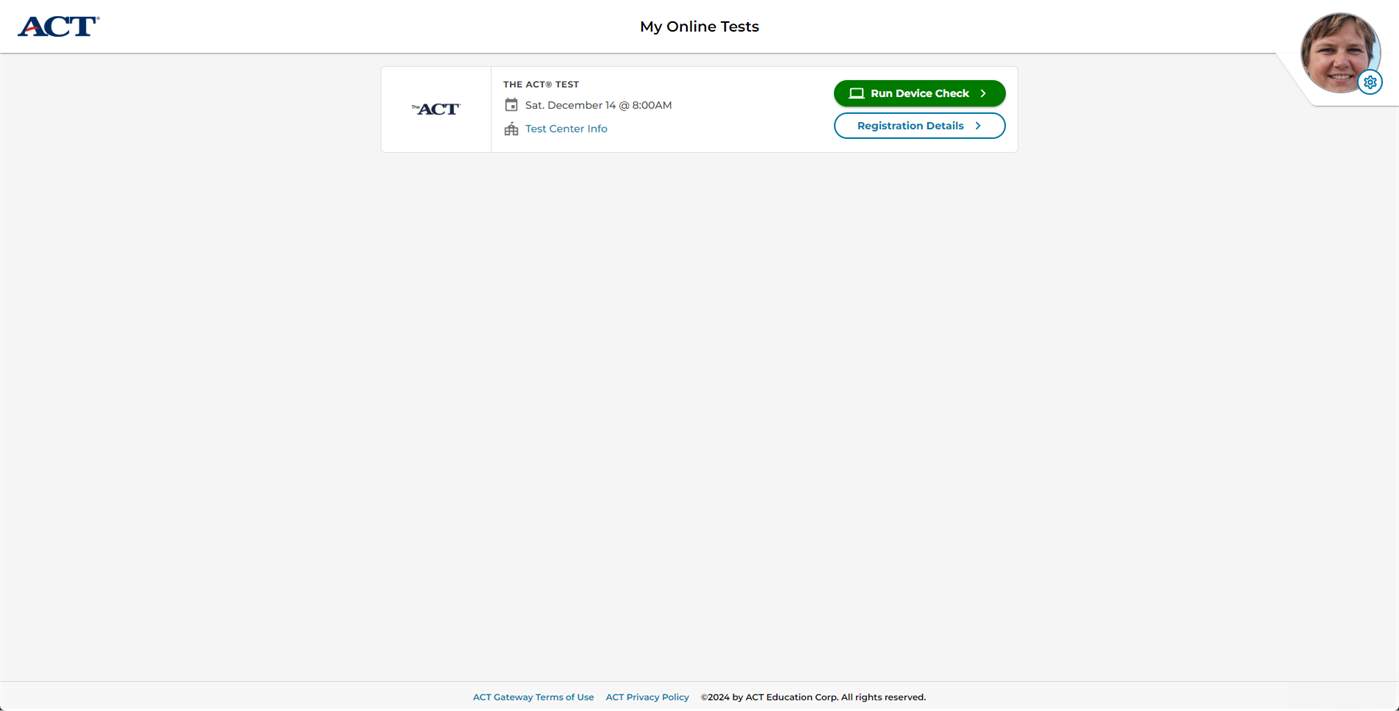Click the gear icon overlapping the profile photo
This screenshot has width=1399, height=711.
(1369, 82)
